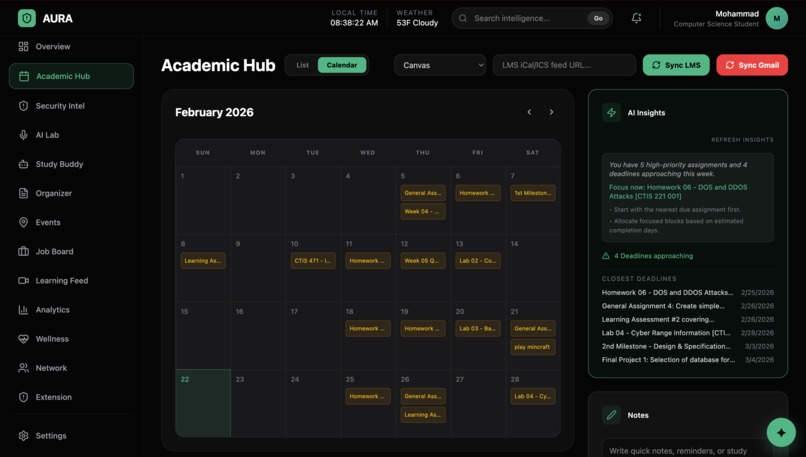This screenshot has height=457, width=806.
Task: Select highlighted date 22 in calendar
Action: [203, 403]
